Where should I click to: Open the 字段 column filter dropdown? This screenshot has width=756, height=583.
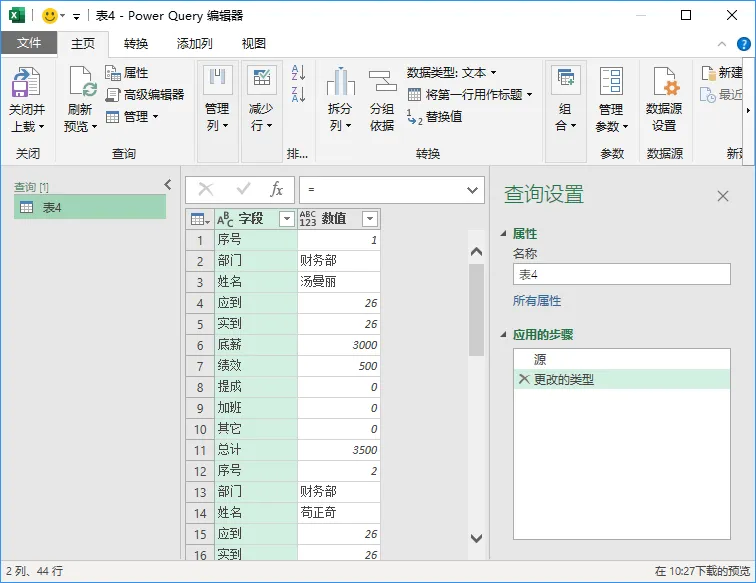pos(287,219)
